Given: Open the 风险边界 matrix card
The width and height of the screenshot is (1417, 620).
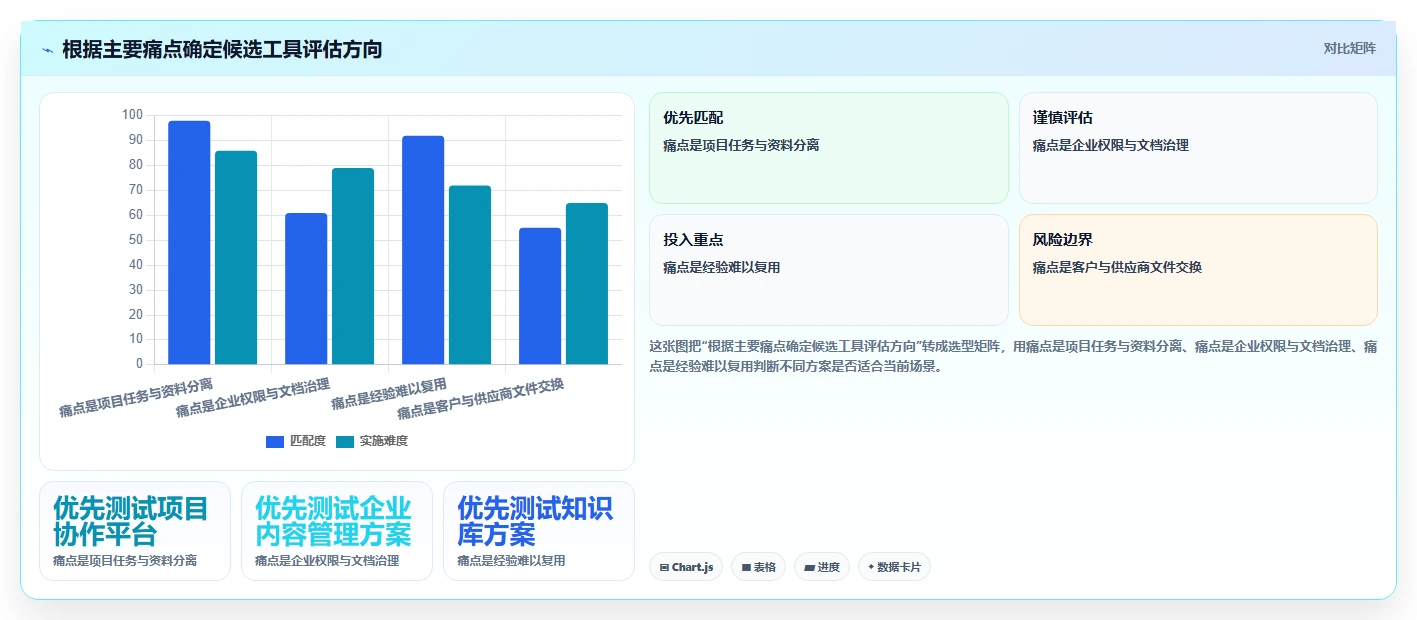Looking at the screenshot, I should [x=1198, y=270].
